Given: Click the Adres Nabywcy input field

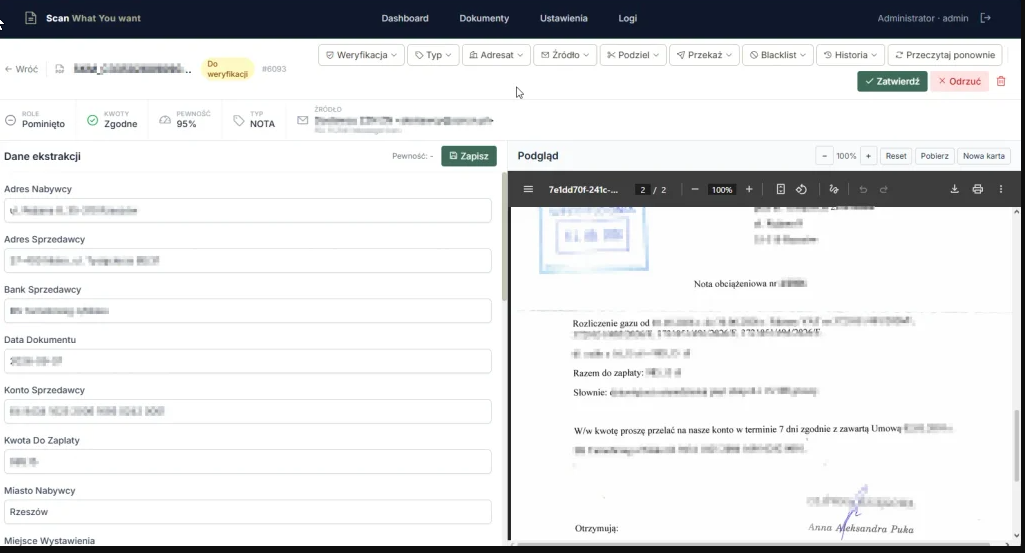Looking at the screenshot, I should pos(248,210).
